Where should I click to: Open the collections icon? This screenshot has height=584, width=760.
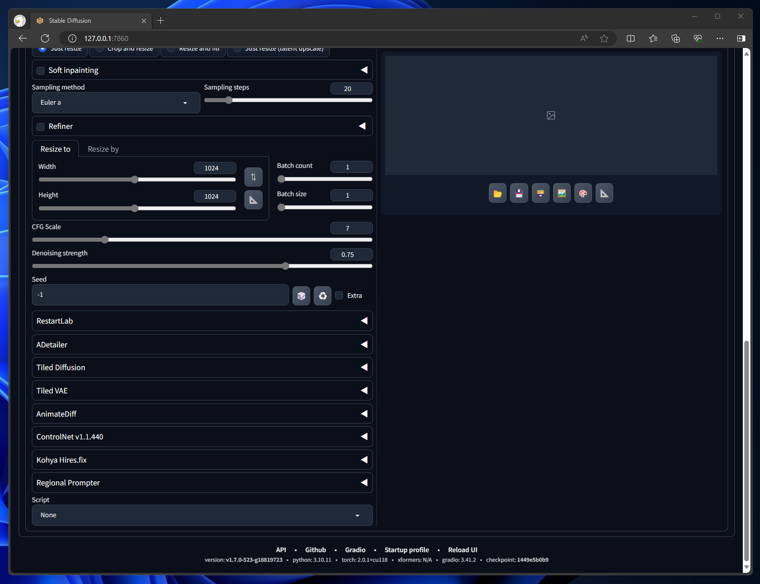tap(675, 38)
